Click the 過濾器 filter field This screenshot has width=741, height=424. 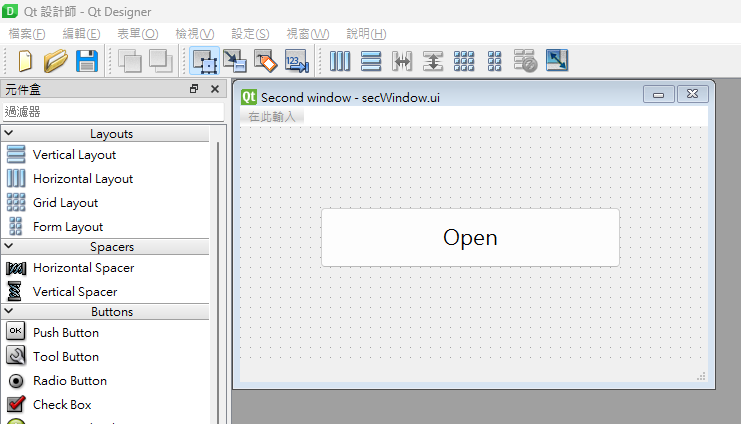click(113, 112)
